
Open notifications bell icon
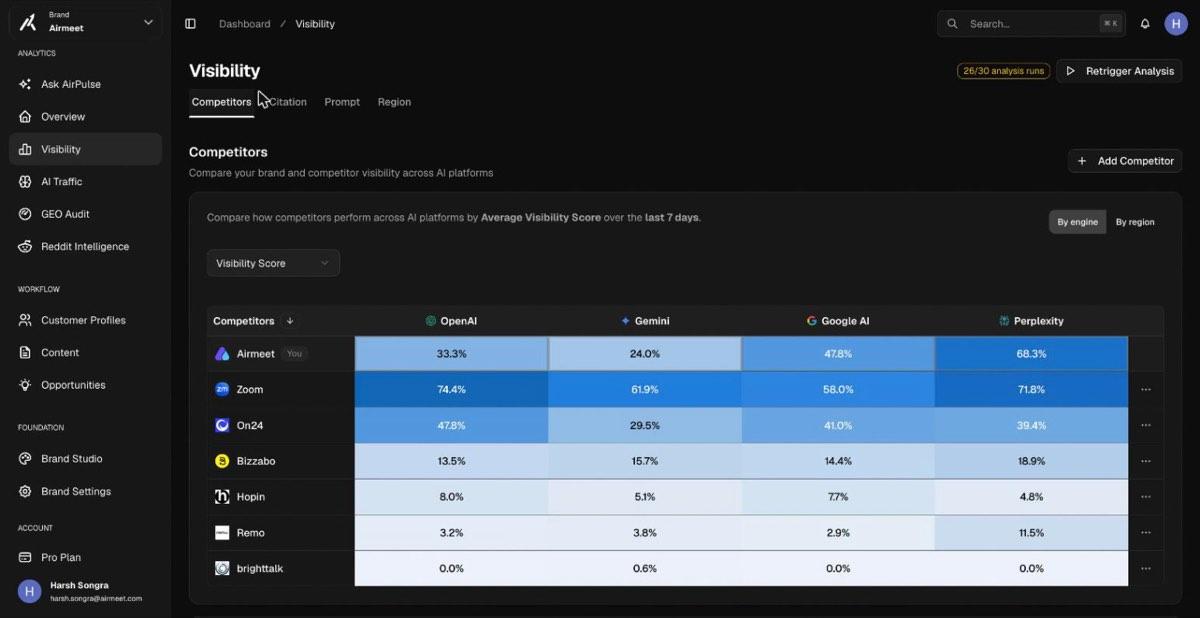coord(1145,24)
